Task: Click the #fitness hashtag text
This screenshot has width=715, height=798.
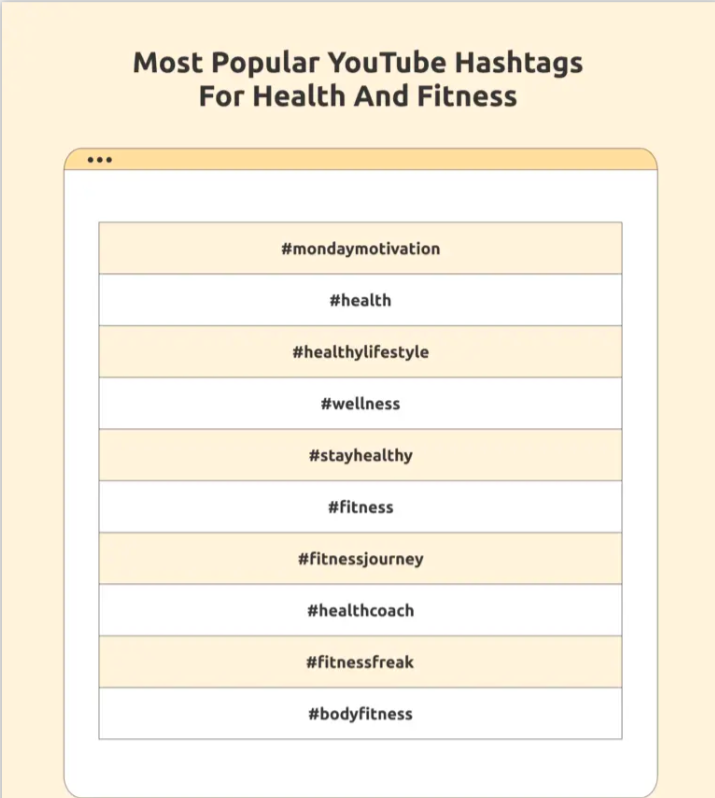Action: point(360,507)
